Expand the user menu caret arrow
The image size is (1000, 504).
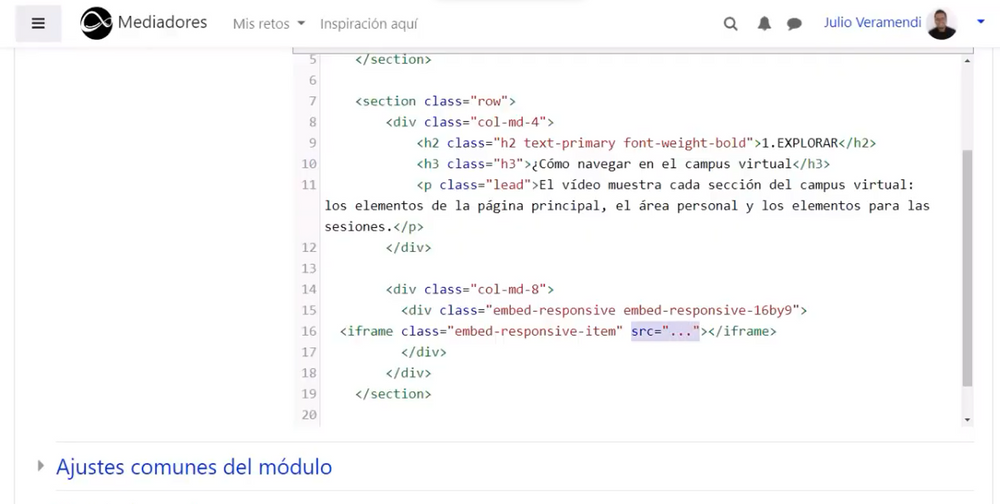(x=981, y=22)
